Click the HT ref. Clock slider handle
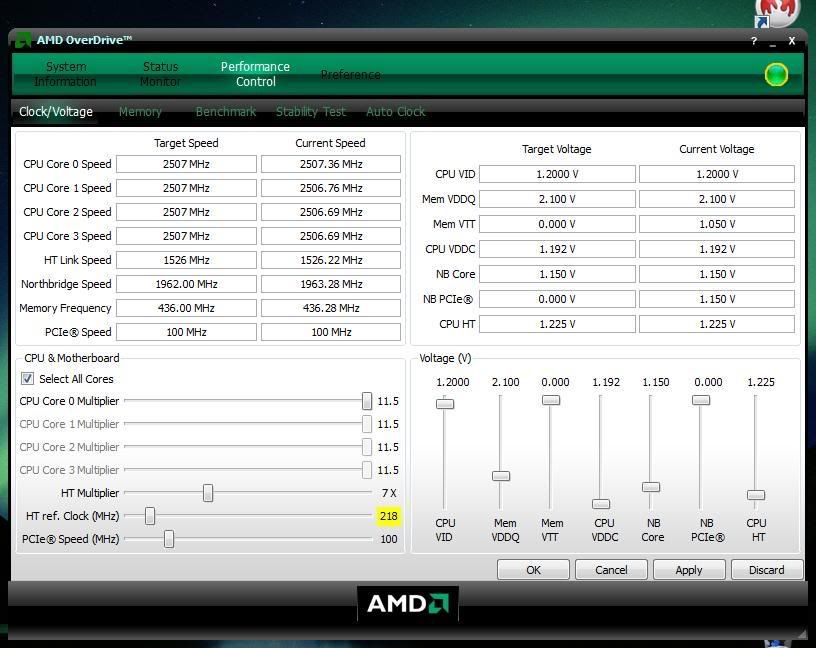Viewport: 816px width, 648px height. [150, 516]
